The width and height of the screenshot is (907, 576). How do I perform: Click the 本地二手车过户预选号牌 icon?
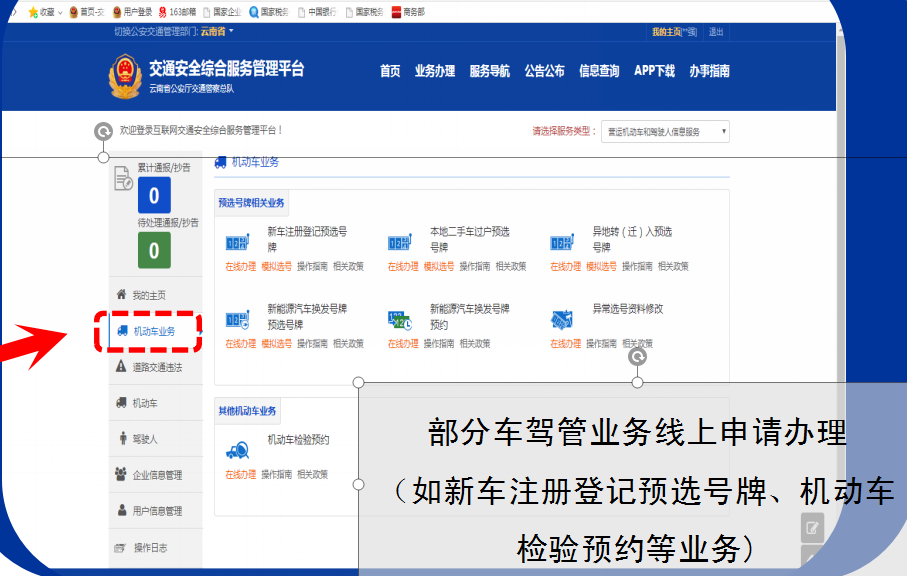click(399, 243)
